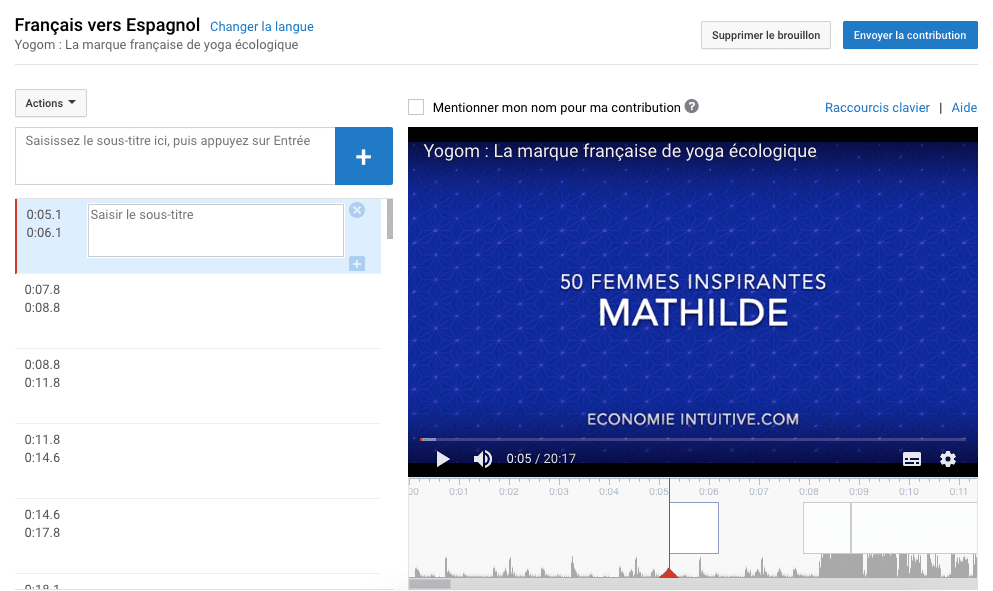993x591 pixels.
Task: Click 'Changer la langue' link
Action: [261, 27]
